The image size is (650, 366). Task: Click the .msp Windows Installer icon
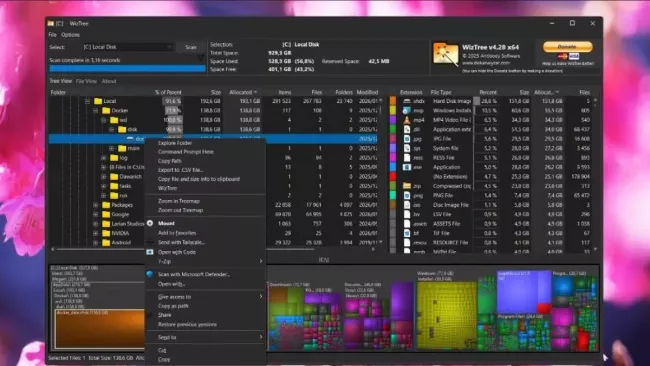(407, 110)
